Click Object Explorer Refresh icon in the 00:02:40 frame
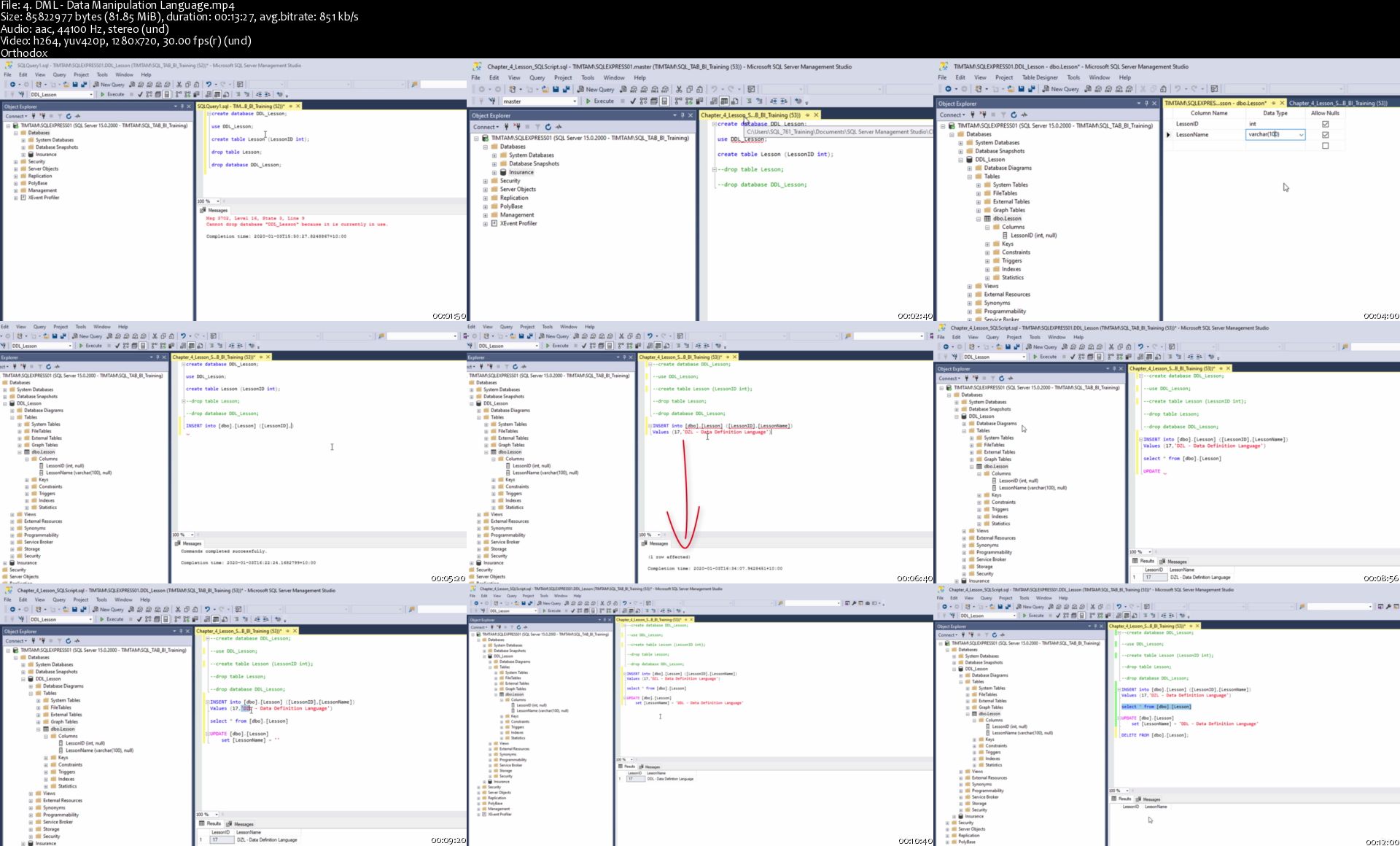Image resolution: width=1400 pixels, height=846 pixels. (x=548, y=127)
